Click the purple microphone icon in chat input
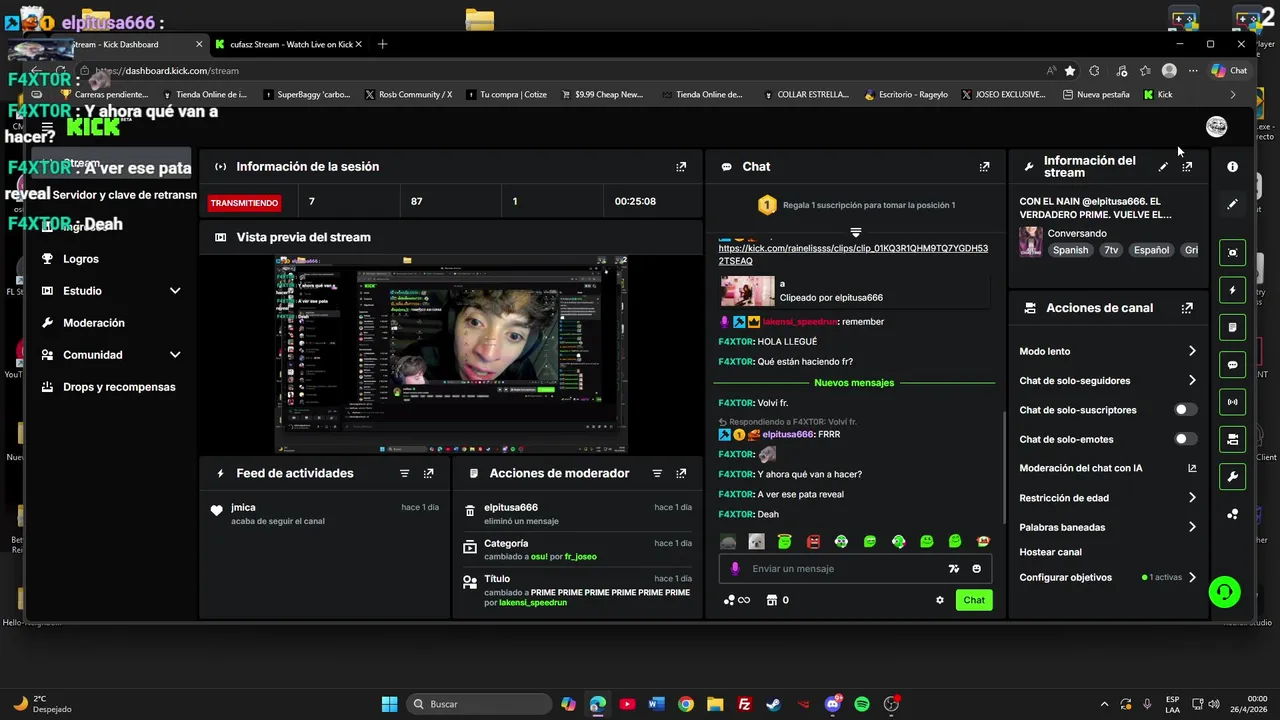1280x720 pixels. click(735, 569)
